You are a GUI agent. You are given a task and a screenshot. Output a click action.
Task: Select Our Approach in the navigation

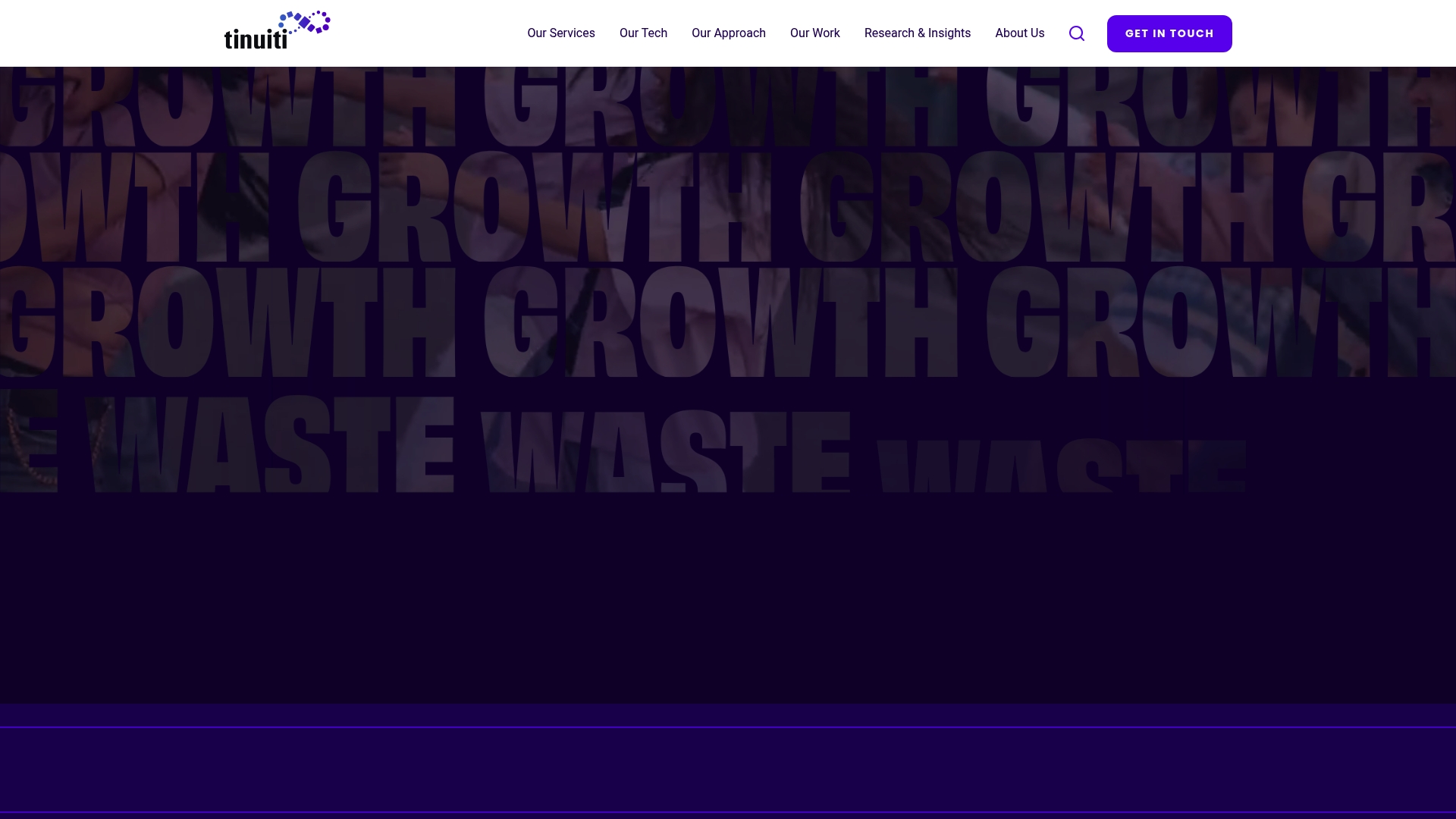click(x=728, y=33)
